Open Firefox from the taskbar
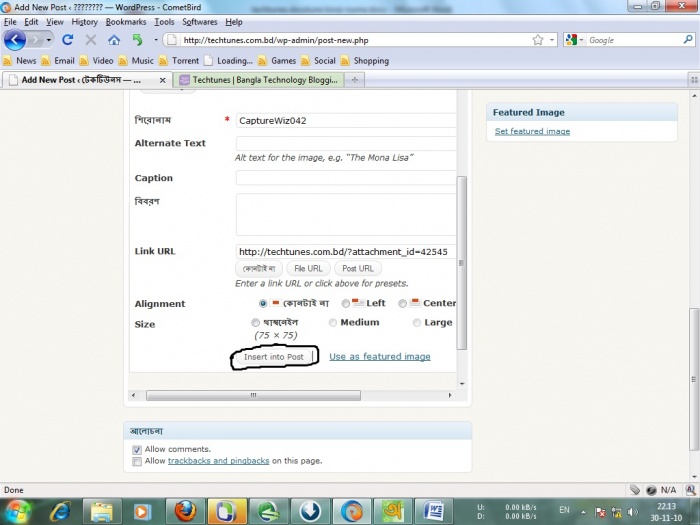Viewport: 700px width, 525px height. point(185,512)
